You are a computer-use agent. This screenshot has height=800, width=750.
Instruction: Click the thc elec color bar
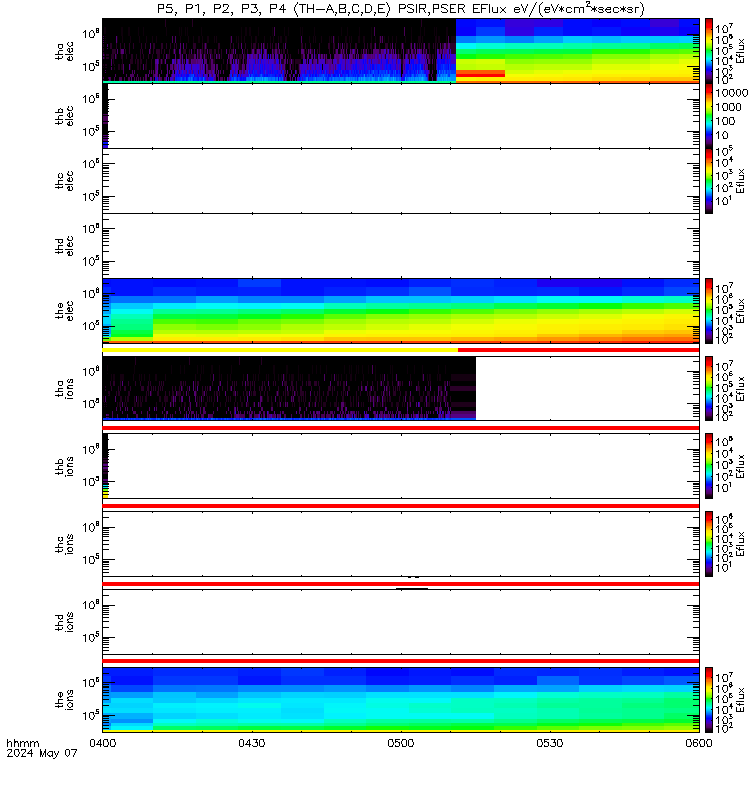[709, 181]
